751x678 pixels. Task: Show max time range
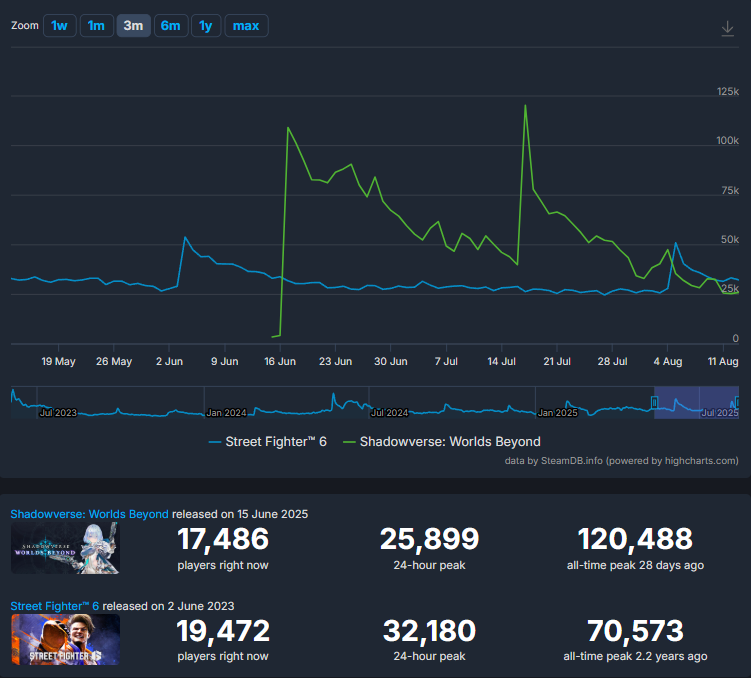246,26
